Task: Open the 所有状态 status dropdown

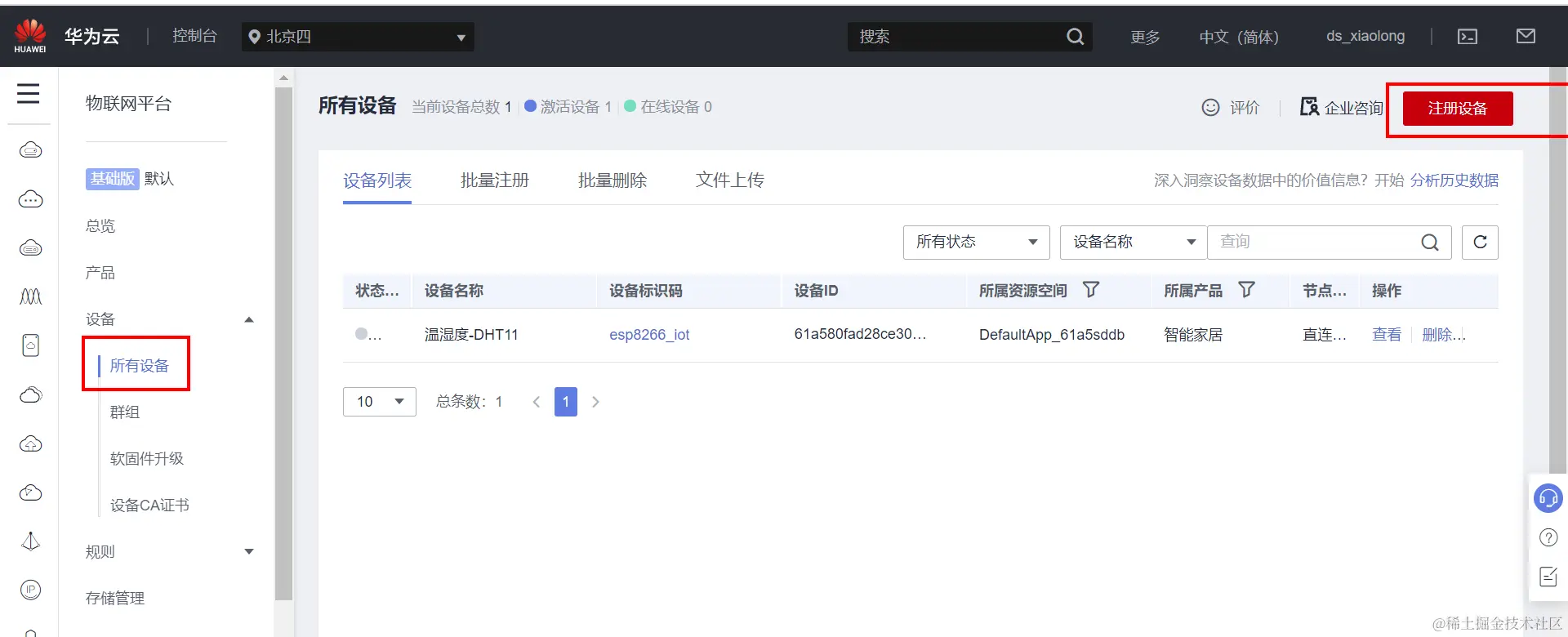Action: coord(976,242)
